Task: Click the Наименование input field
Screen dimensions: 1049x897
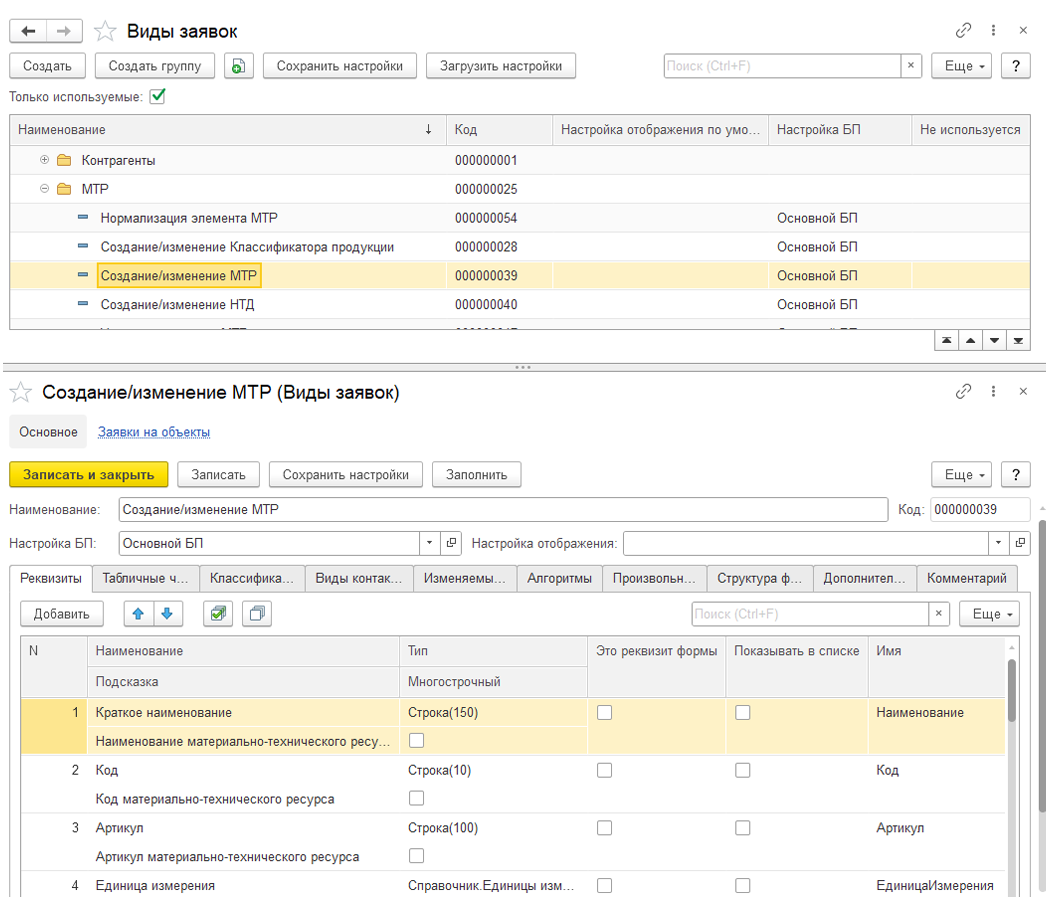Action: pyautogui.click(x=502, y=510)
